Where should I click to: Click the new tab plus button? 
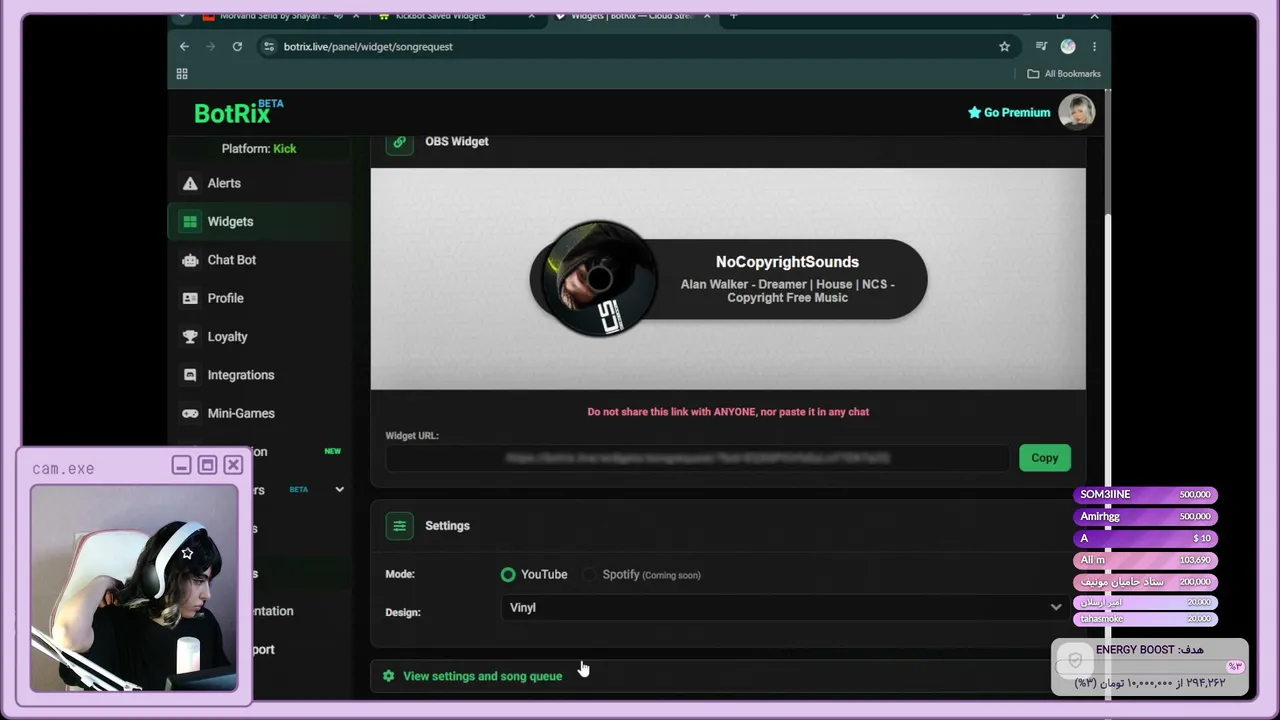[x=733, y=16]
